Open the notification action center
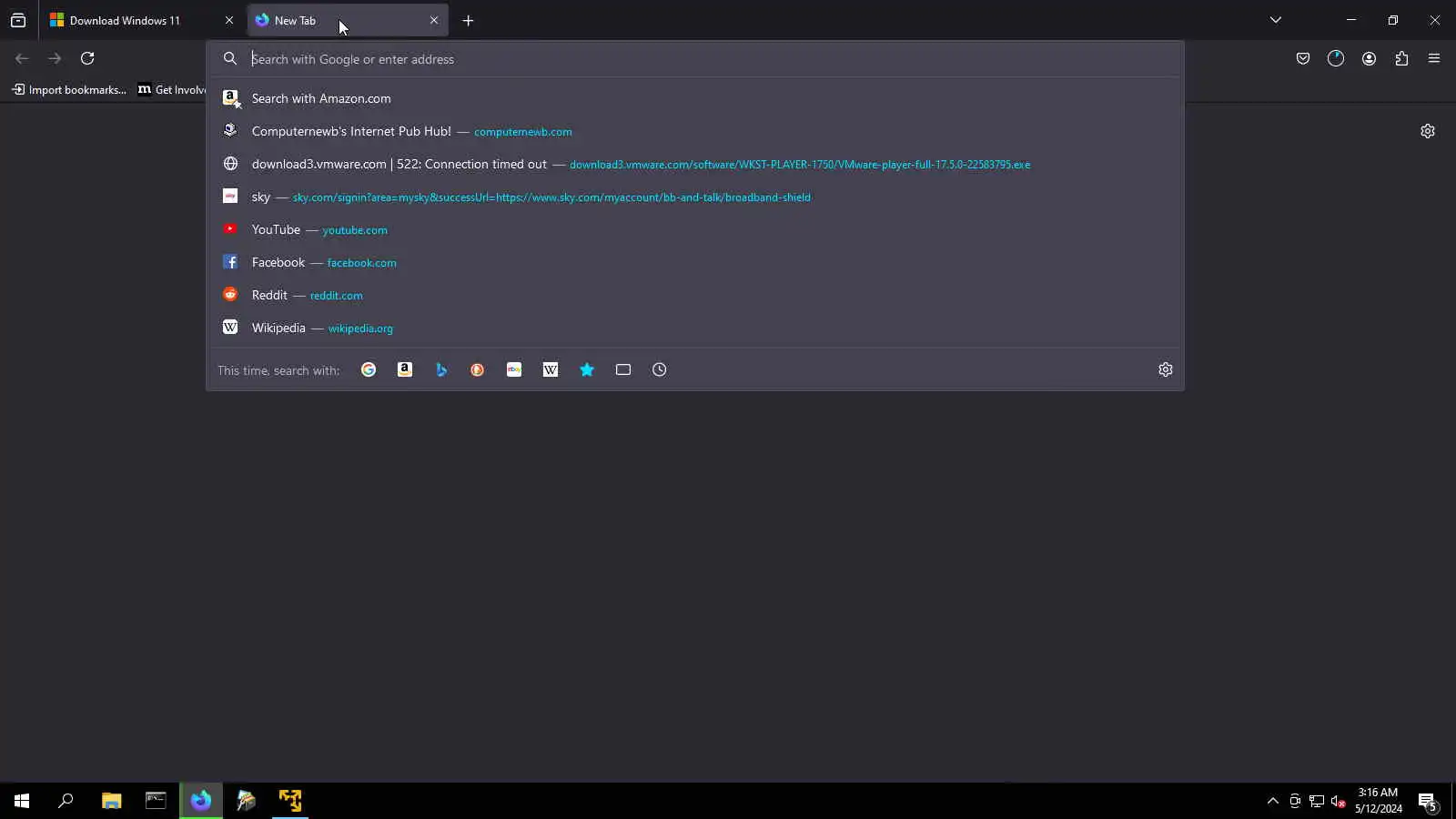Screen dimensions: 1456x819 pyautogui.click(x=1427, y=801)
